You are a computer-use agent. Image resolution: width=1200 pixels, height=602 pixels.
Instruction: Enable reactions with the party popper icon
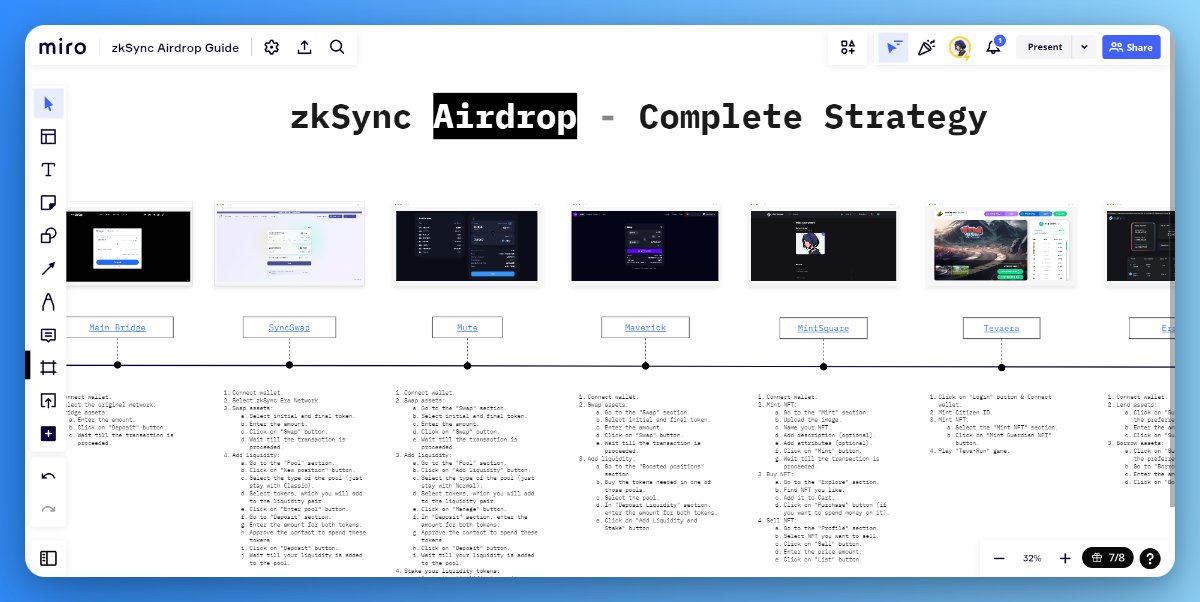click(926, 47)
